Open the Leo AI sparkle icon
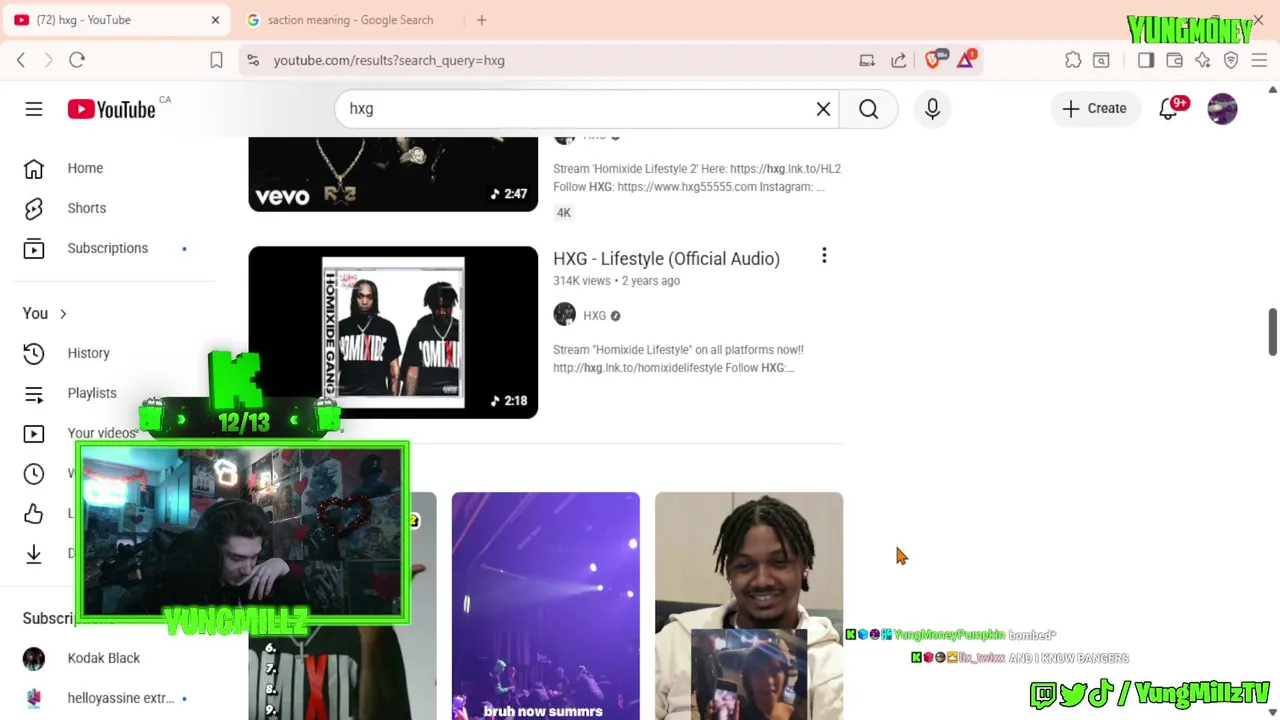 [x=1203, y=60]
